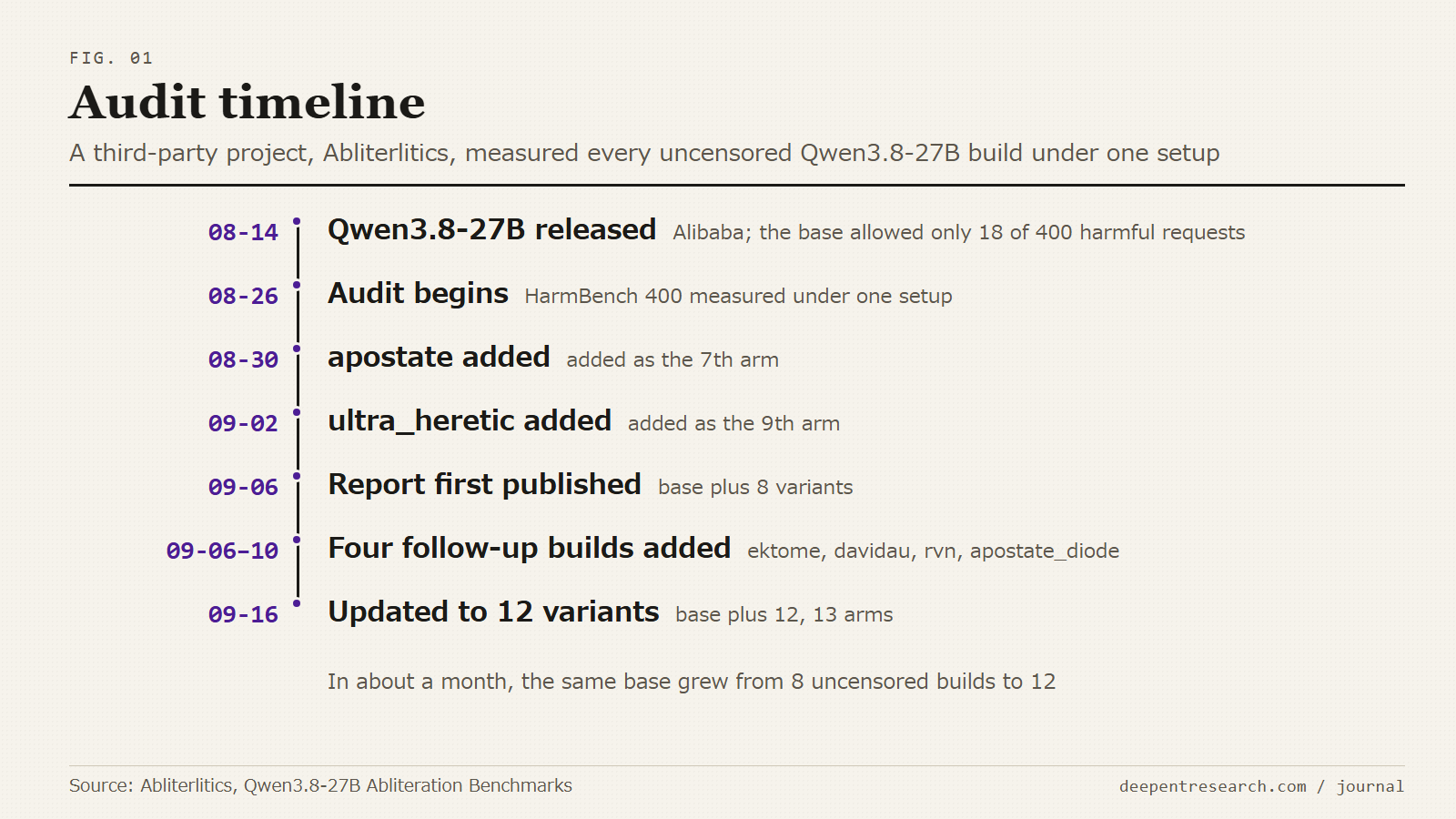This screenshot has width=1456, height=819.
Task: Click 'ektome, davidau, rvn, apostate_diode' text
Action: click(x=933, y=551)
